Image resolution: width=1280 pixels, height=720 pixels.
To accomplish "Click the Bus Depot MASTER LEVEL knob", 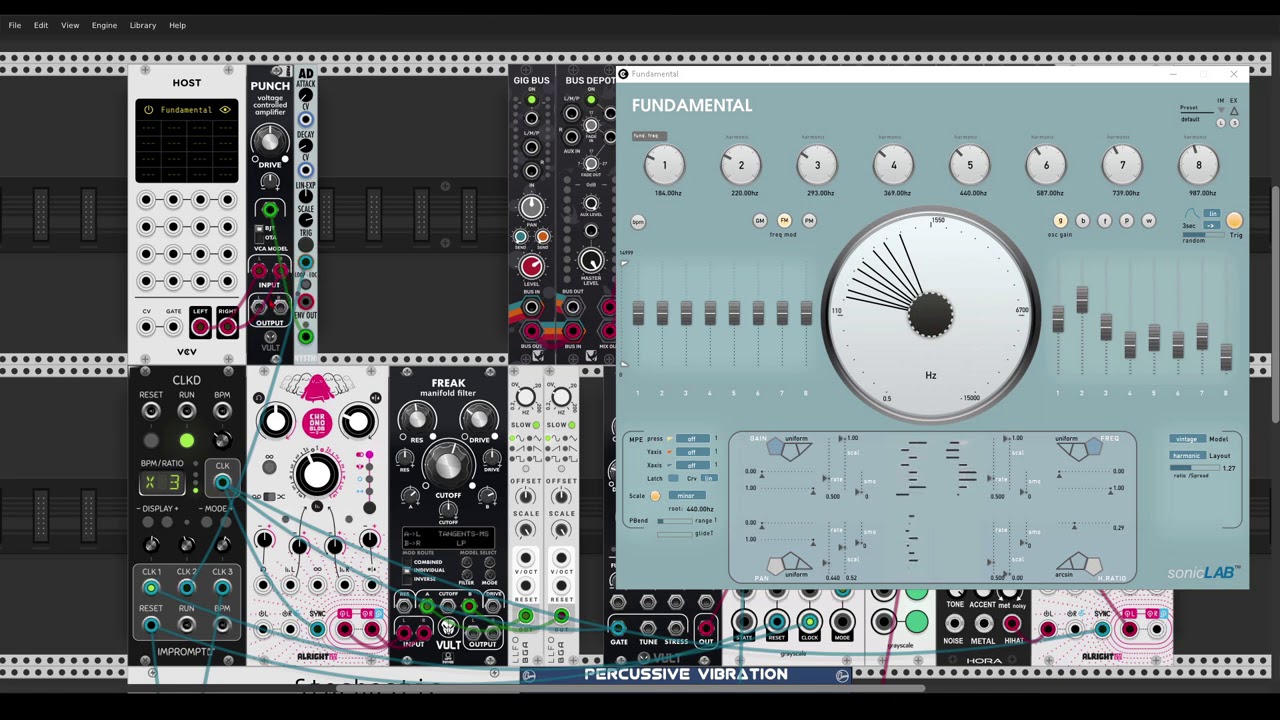I will pyautogui.click(x=591, y=260).
